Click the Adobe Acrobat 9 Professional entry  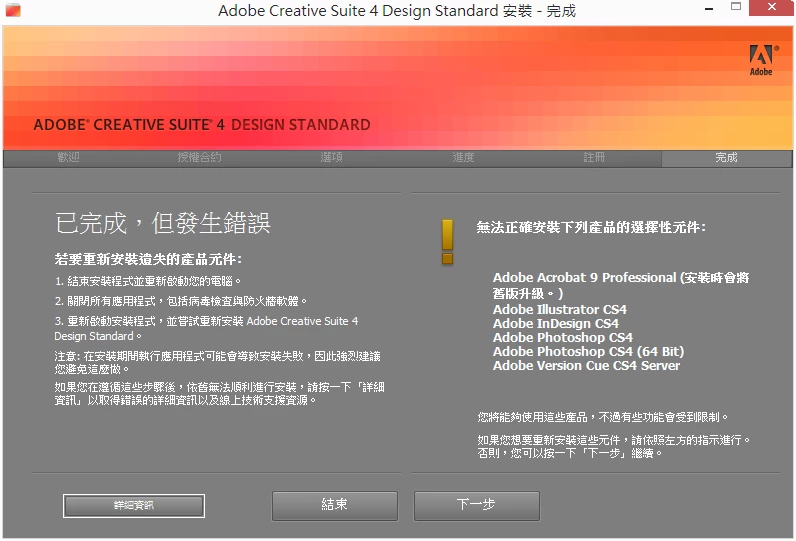click(621, 285)
